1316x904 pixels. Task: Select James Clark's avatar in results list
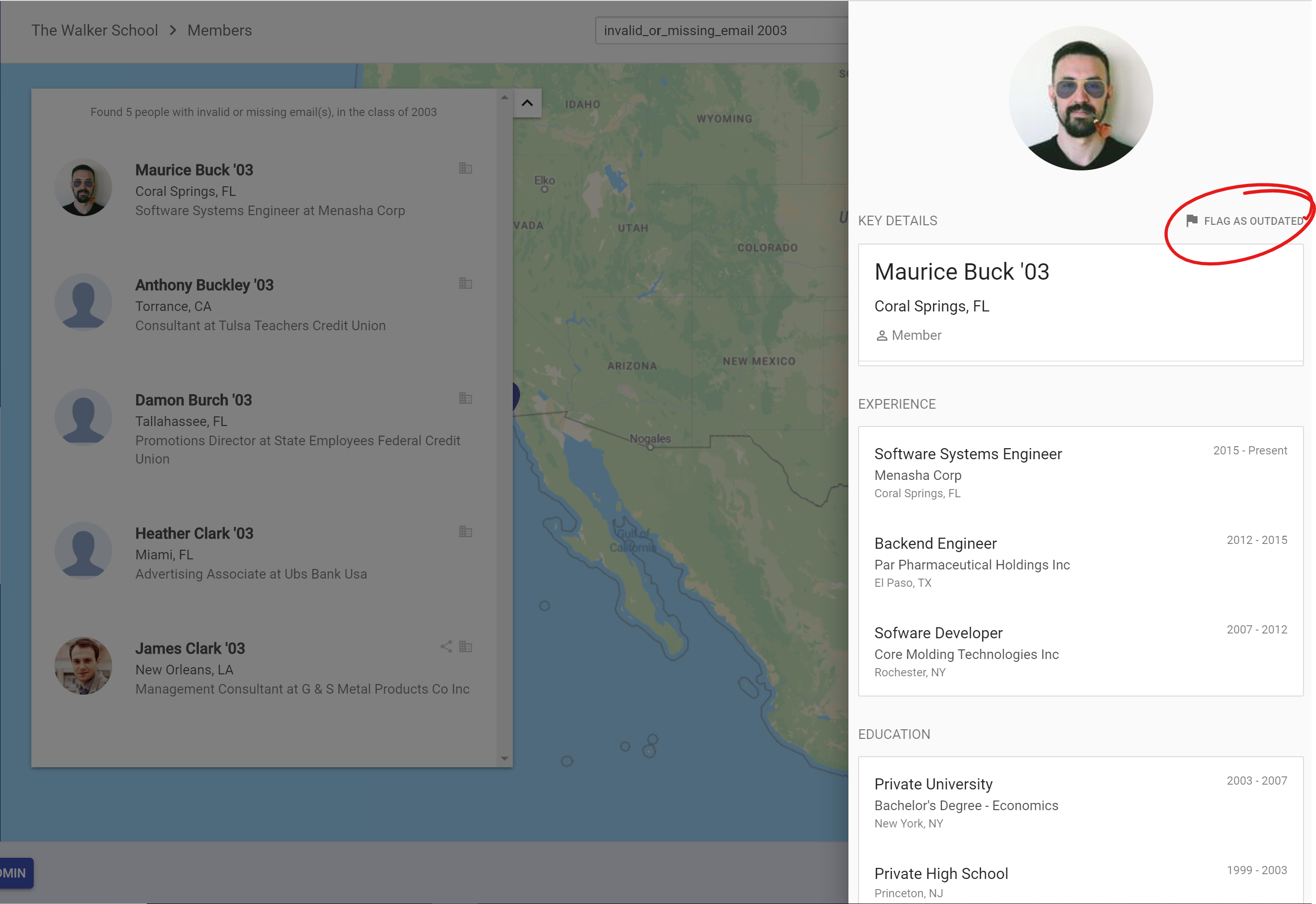pos(83,666)
